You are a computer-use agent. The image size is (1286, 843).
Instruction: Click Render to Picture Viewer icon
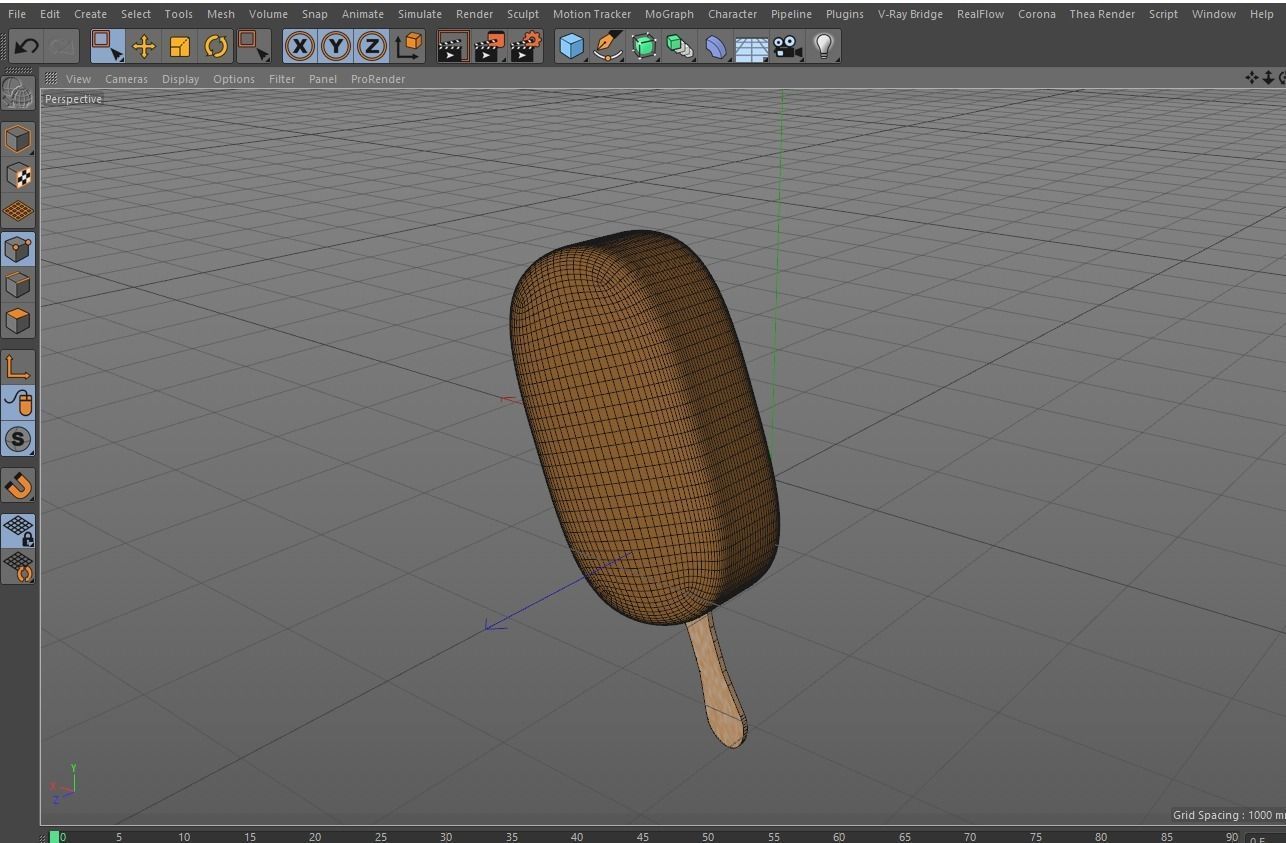489,46
